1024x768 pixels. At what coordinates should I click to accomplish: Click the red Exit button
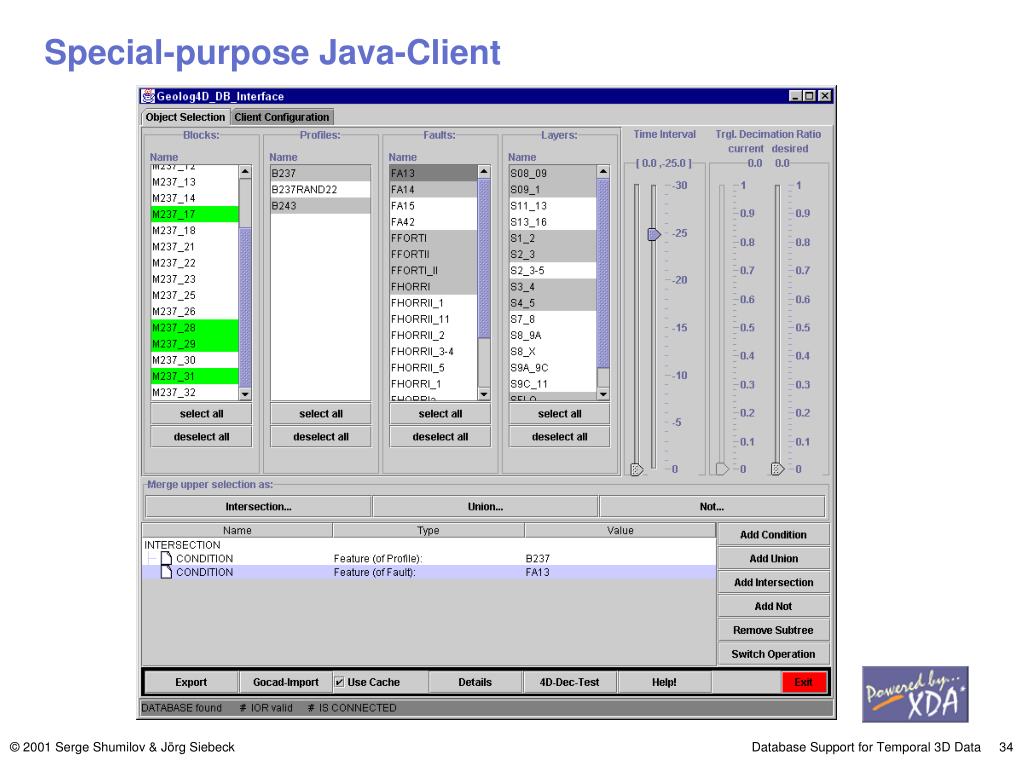(803, 682)
